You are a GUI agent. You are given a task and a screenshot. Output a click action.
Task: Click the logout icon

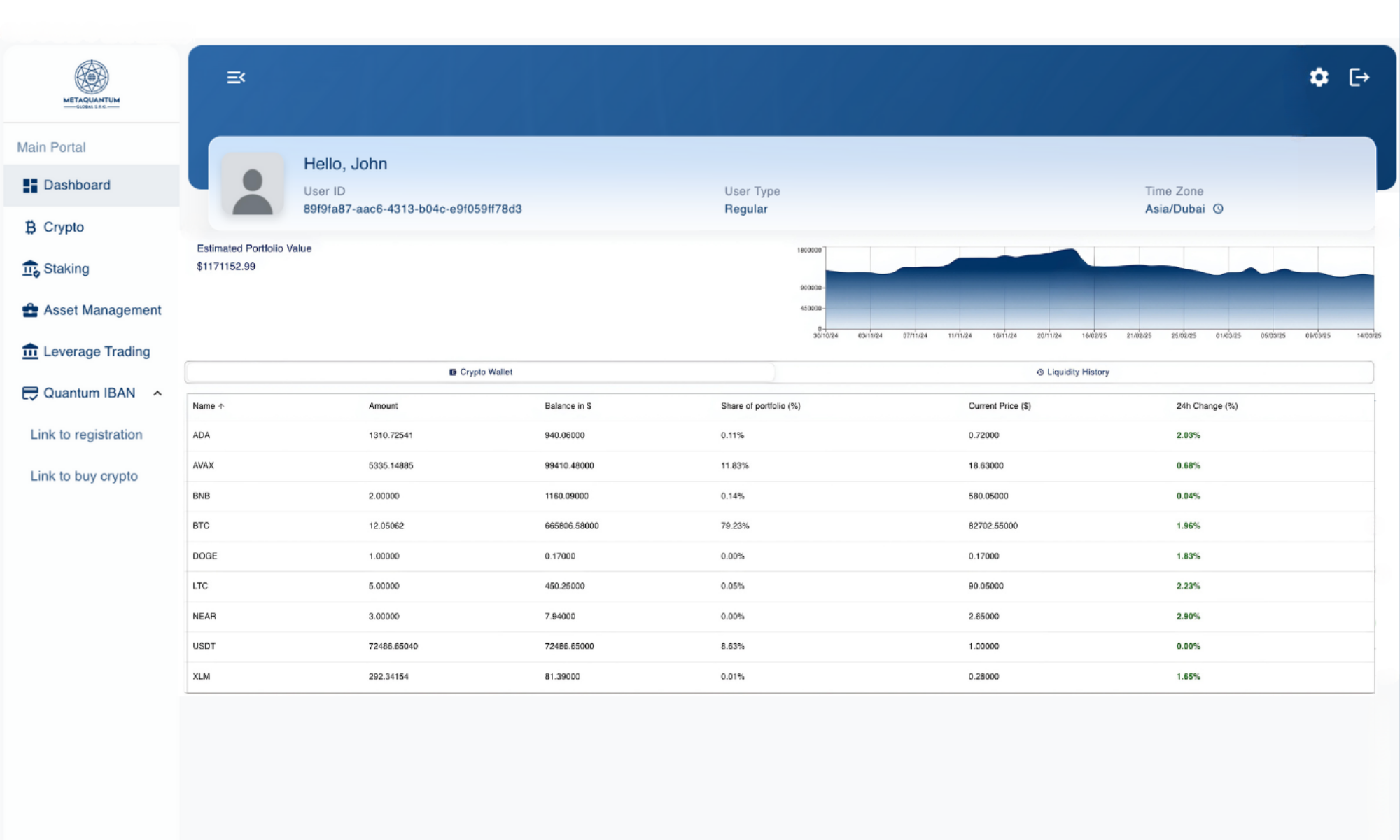[1359, 77]
